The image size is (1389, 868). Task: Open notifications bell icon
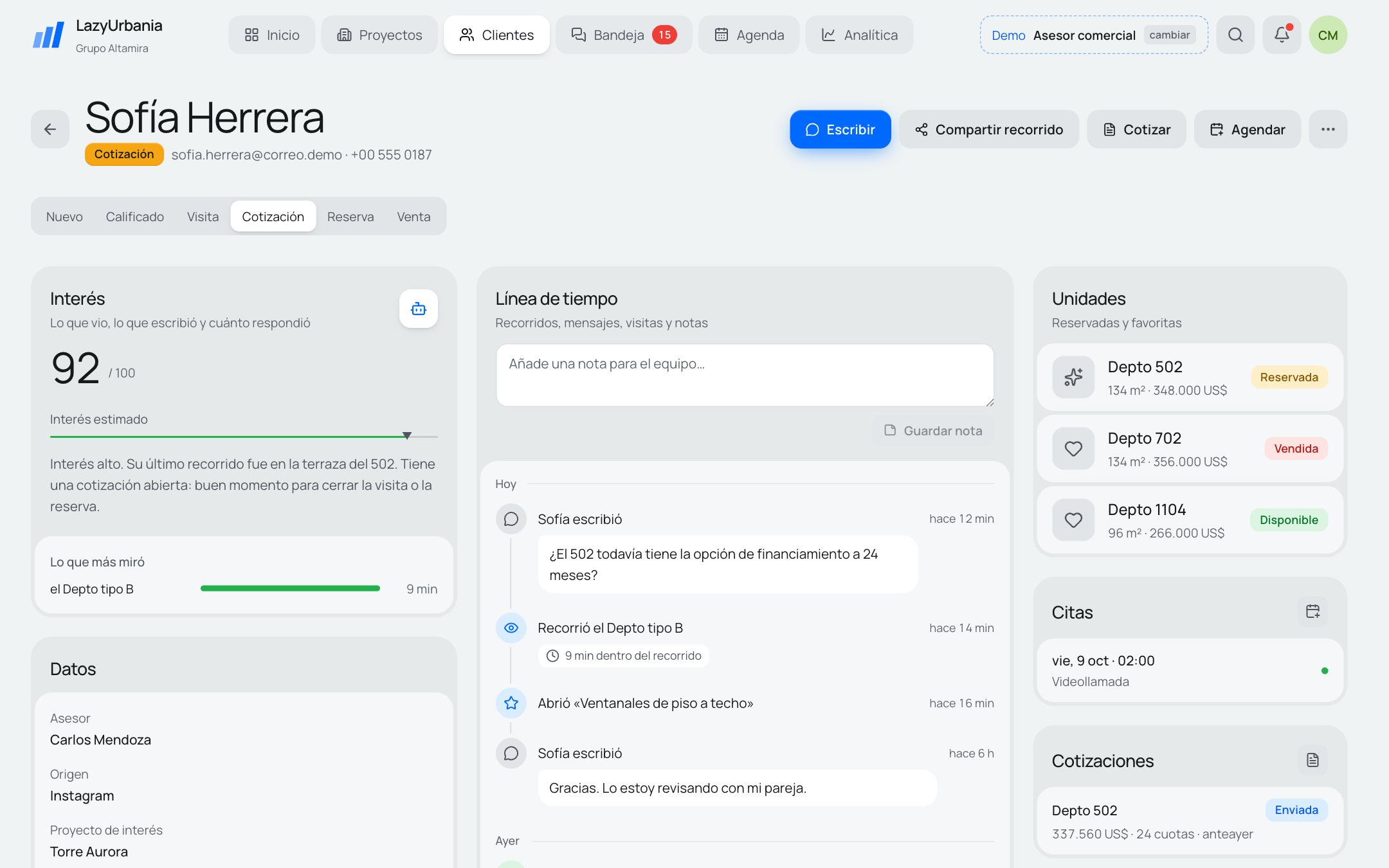[1282, 35]
